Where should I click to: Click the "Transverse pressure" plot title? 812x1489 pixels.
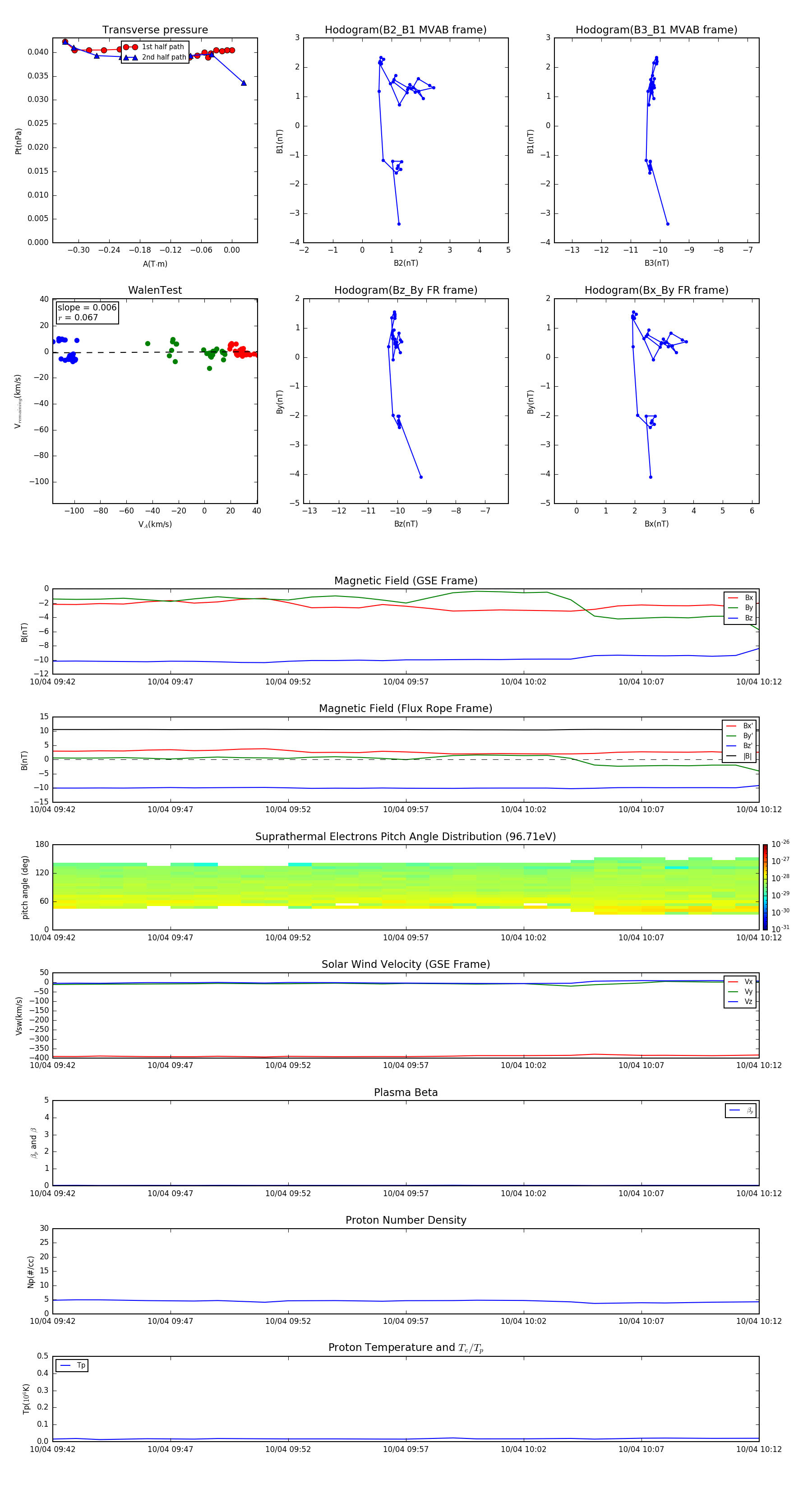click(155, 30)
